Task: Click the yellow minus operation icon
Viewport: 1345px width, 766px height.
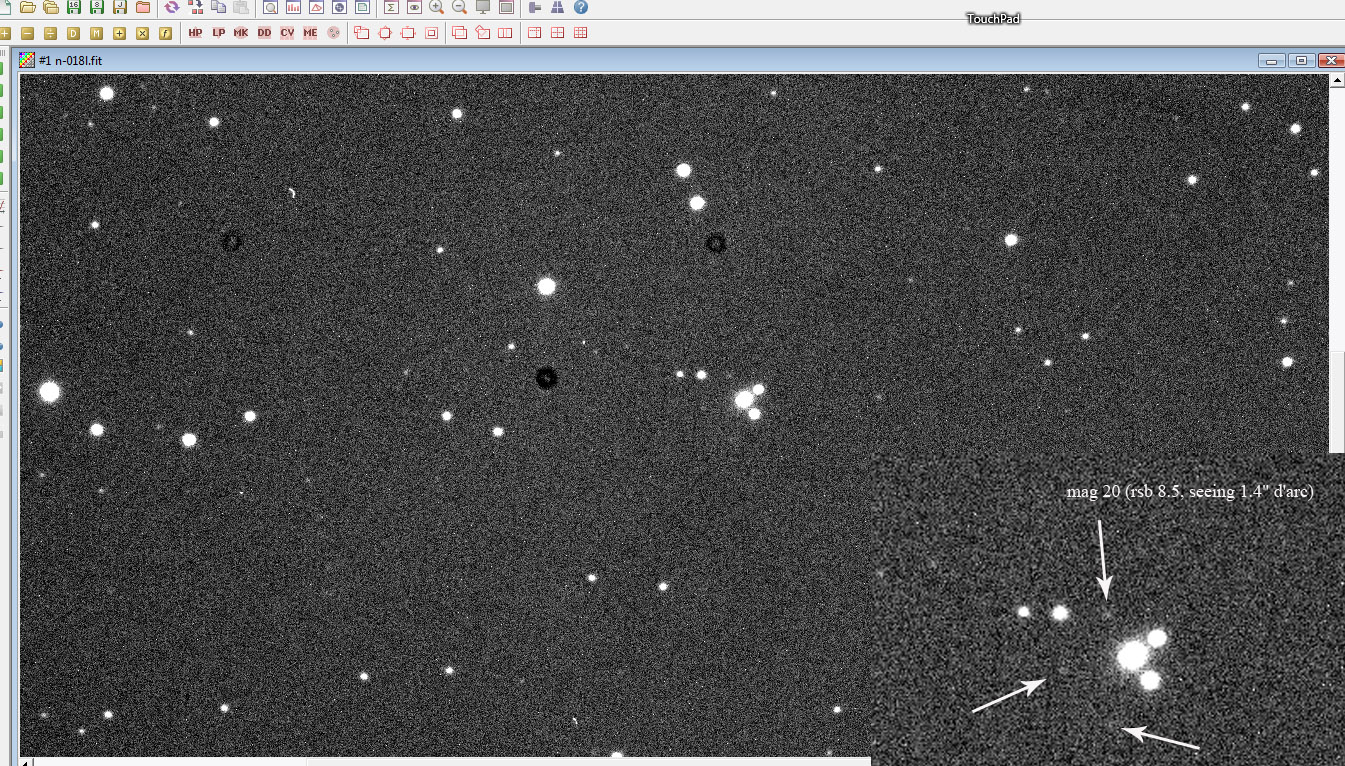Action: tap(28, 33)
